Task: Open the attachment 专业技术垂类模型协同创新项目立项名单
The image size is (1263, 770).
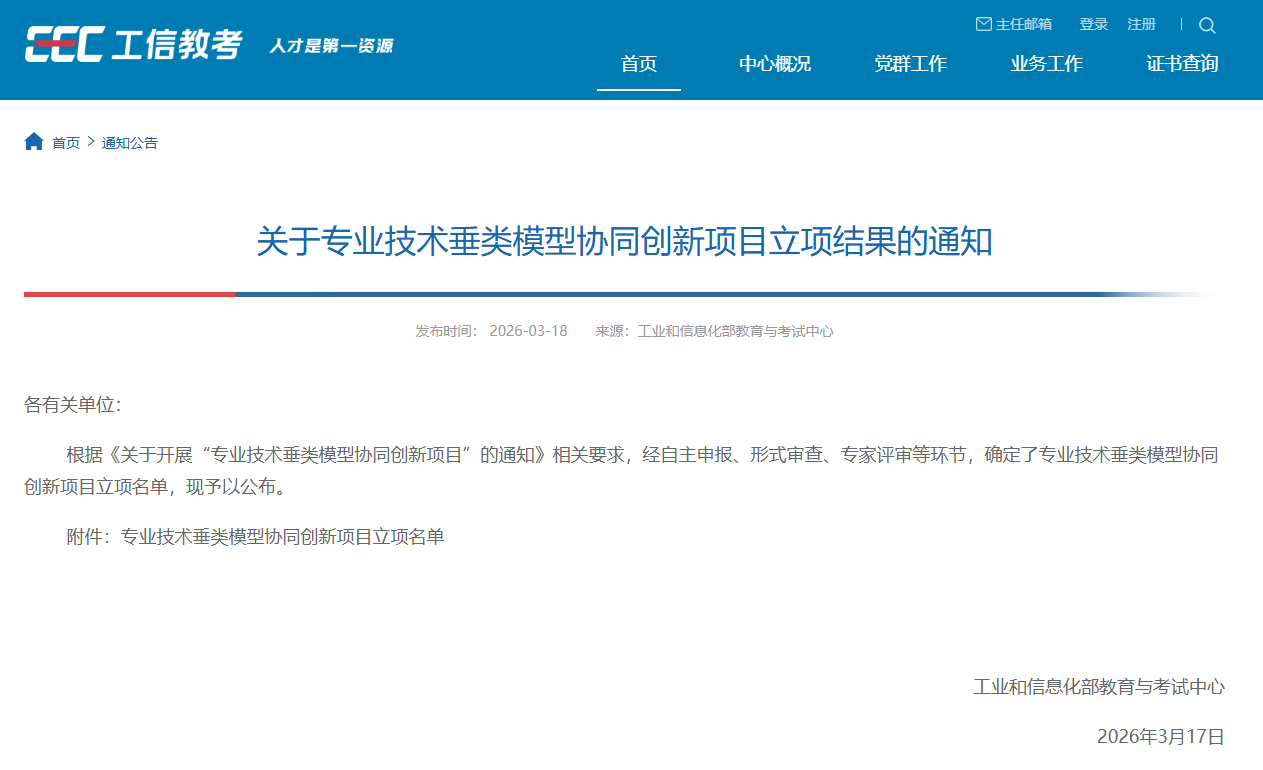Action: [x=282, y=537]
